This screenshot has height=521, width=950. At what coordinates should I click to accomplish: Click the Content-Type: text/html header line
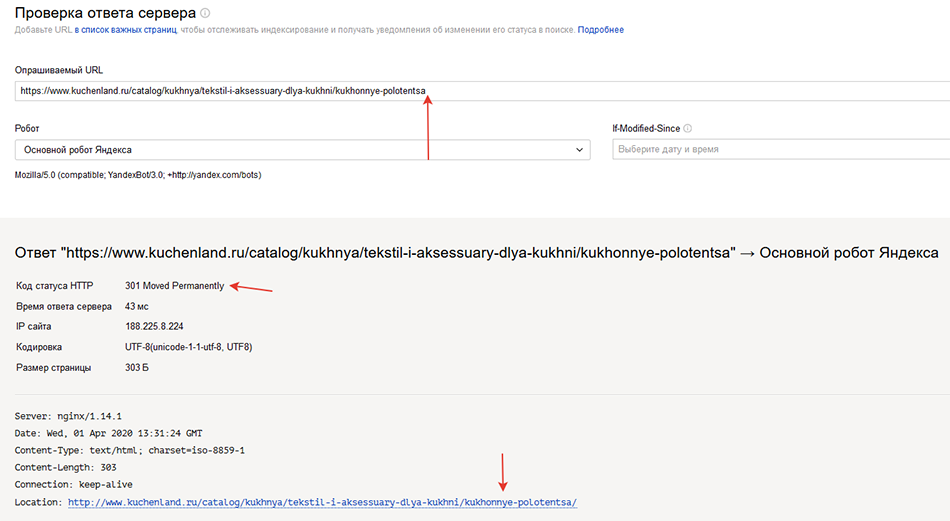click(130, 450)
